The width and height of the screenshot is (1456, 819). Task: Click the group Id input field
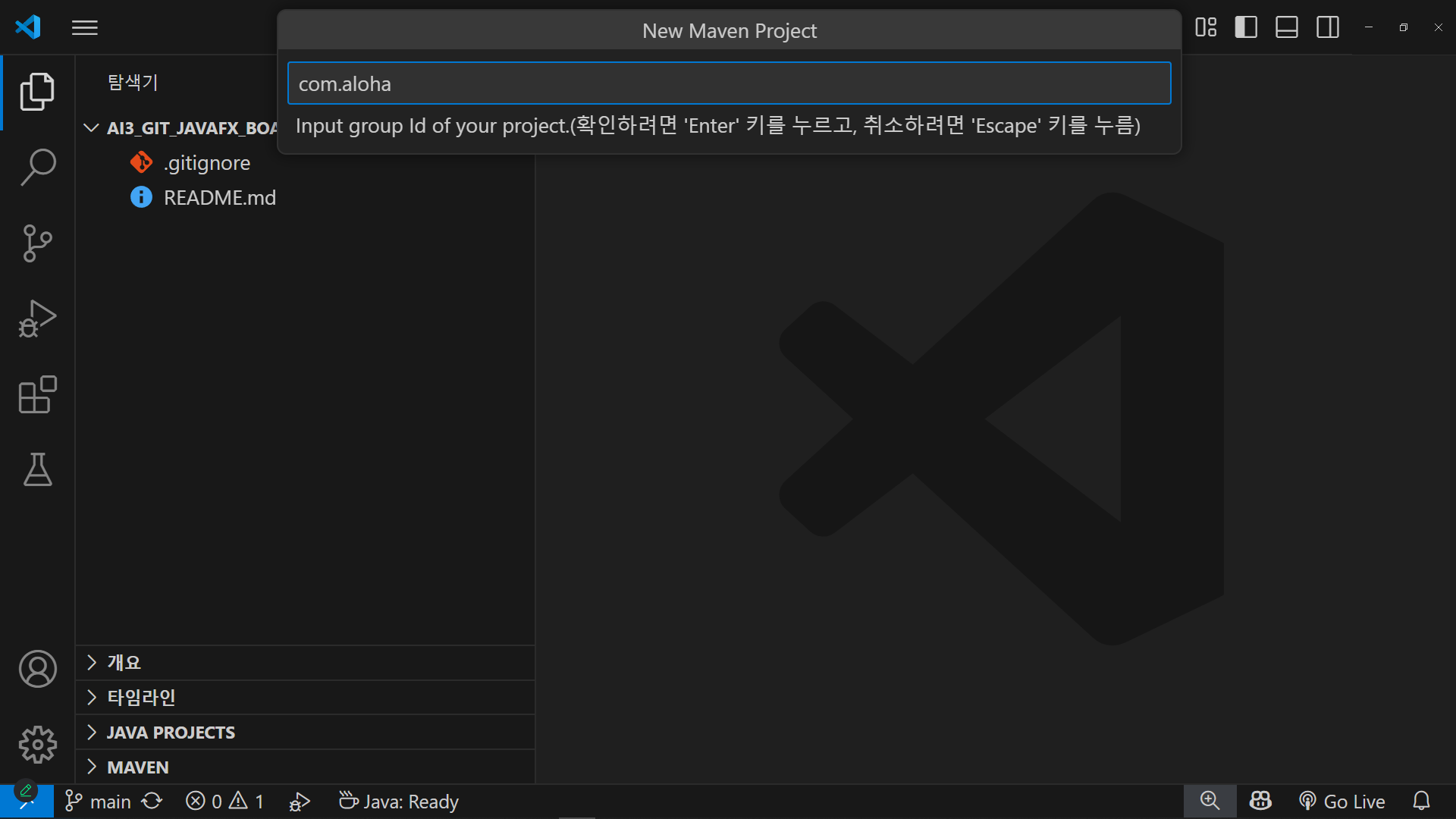pos(730,83)
